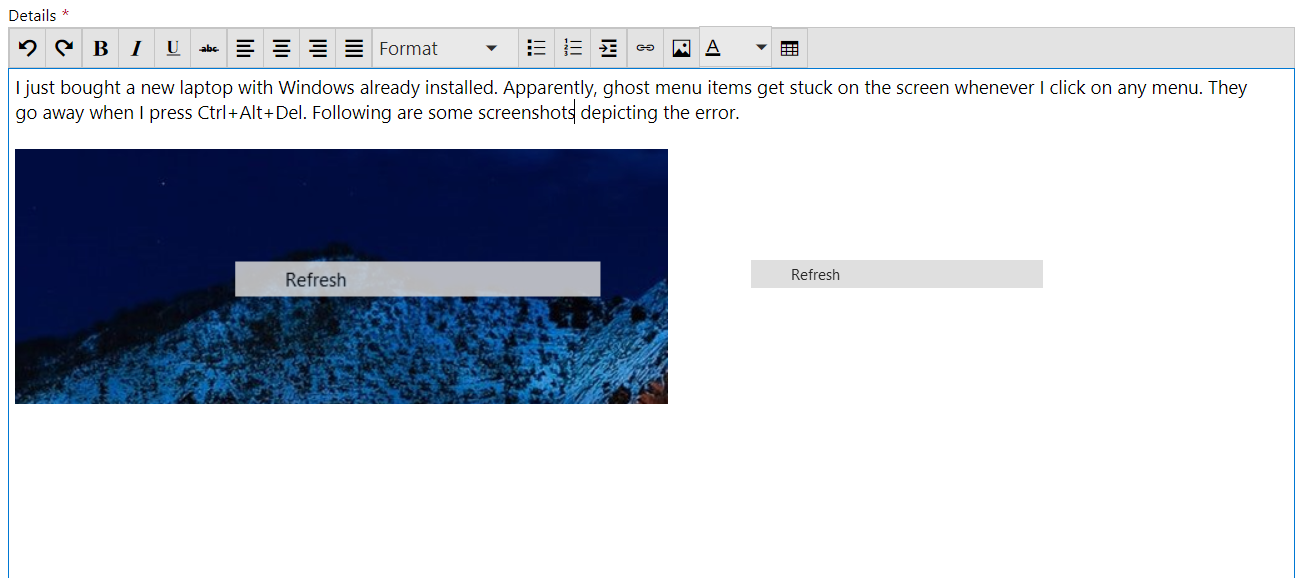This screenshot has height=578, width=1299.
Task: Insert an image
Action: point(681,48)
